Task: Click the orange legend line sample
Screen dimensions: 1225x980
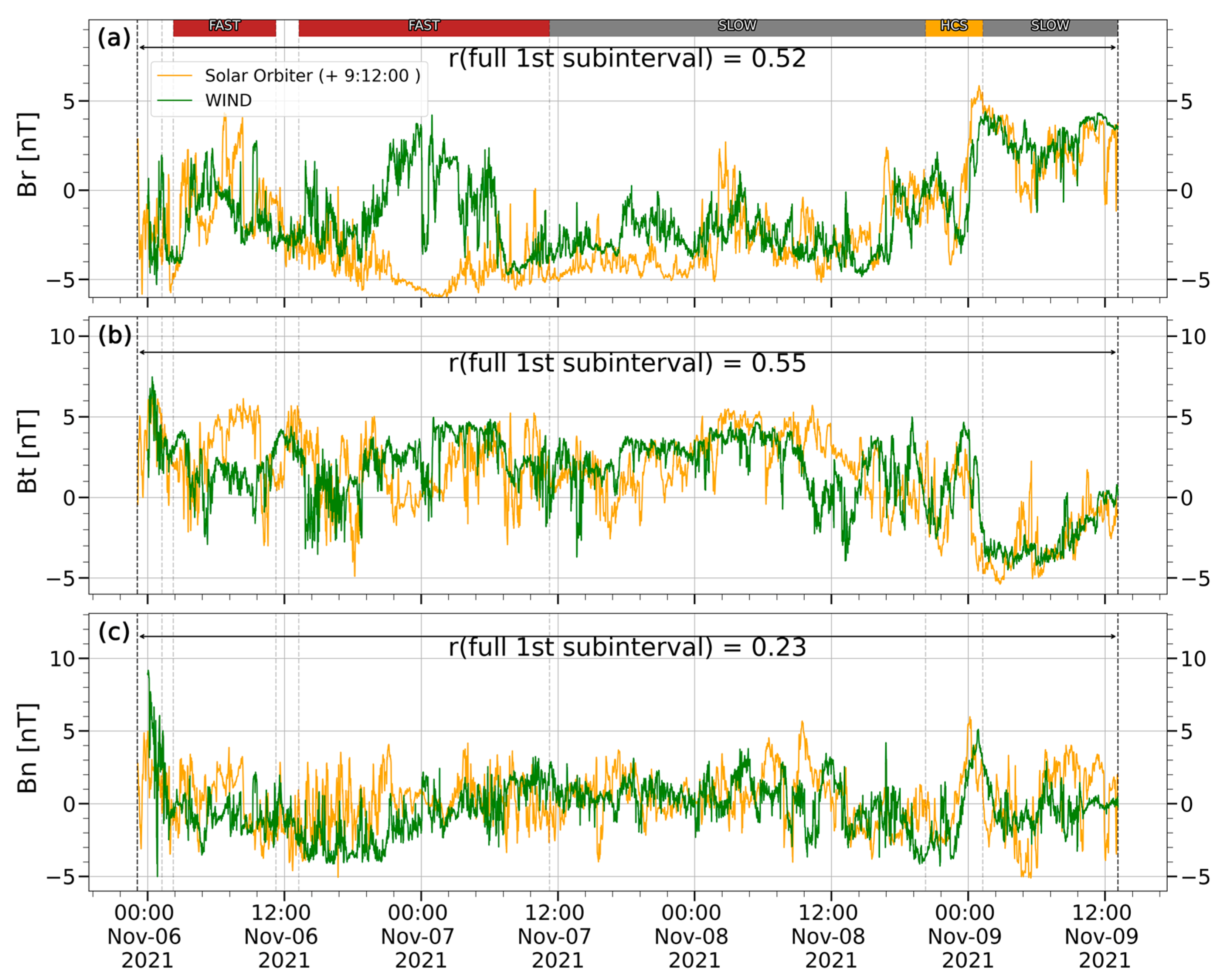Action: [174, 75]
